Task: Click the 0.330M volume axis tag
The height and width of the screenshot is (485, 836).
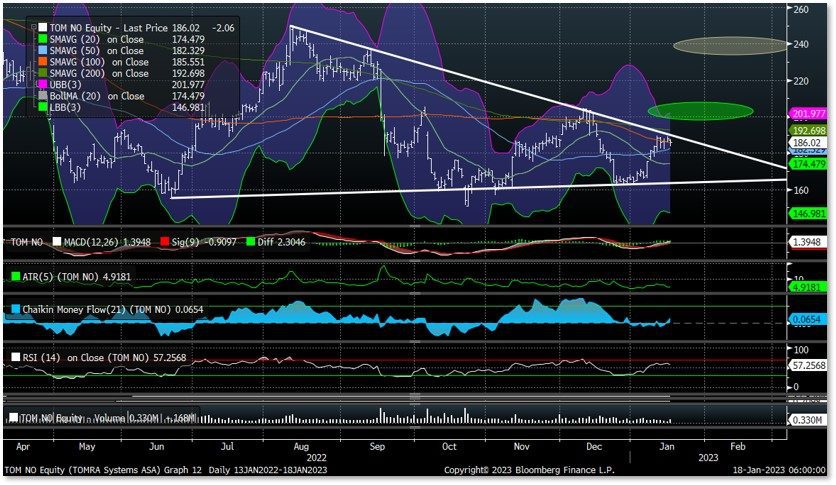Action: [808, 420]
